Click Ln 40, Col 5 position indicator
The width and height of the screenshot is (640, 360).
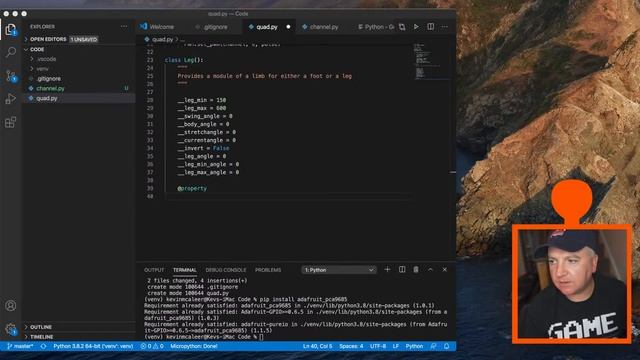coord(317,346)
